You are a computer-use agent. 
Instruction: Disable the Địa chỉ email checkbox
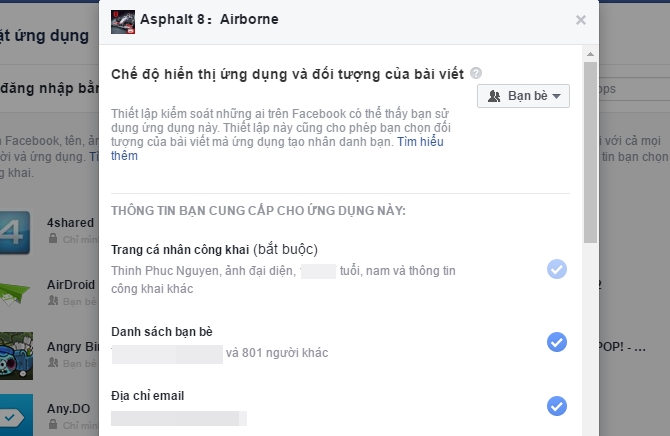(557, 405)
